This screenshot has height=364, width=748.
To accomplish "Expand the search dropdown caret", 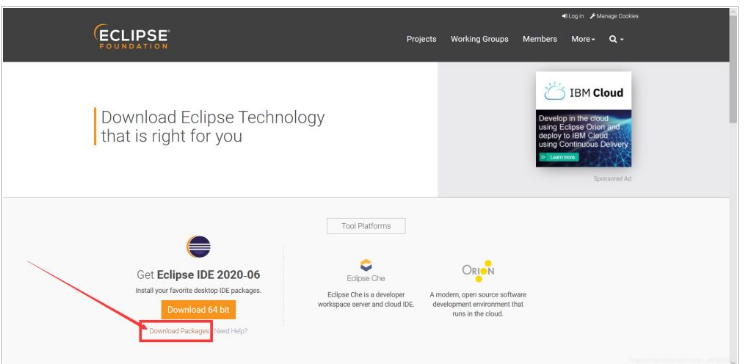I will point(622,40).
